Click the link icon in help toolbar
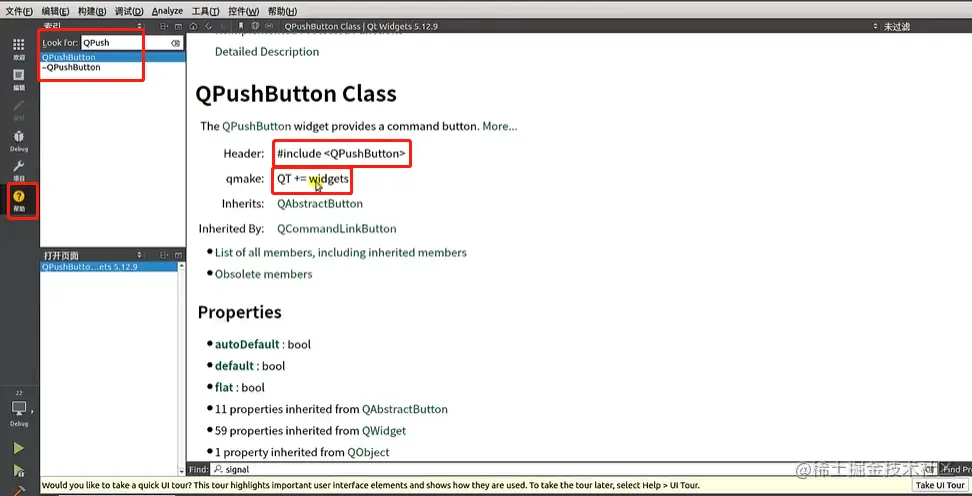The image size is (972, 496). [x=269, y=27]
